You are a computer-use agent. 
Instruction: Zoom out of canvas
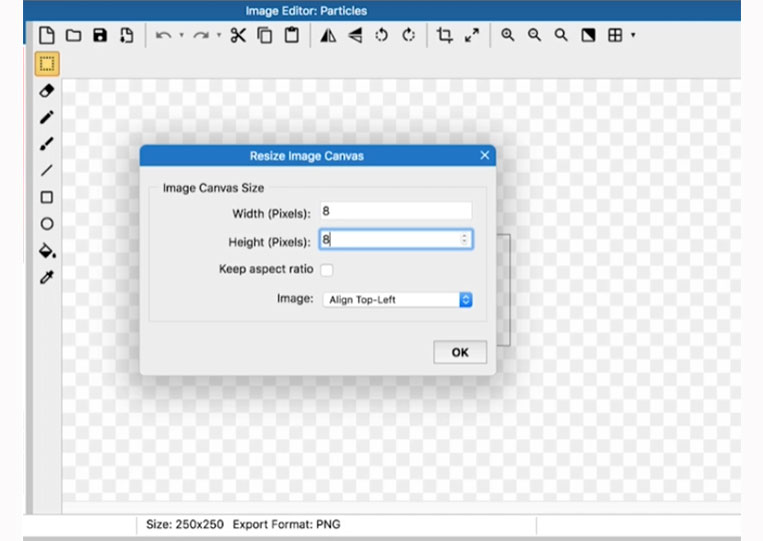(534, 35)
